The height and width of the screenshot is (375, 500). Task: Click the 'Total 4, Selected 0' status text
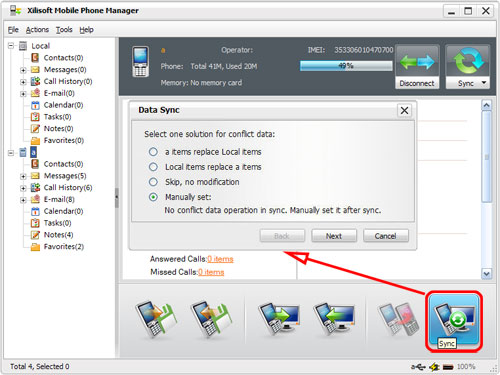pos(40,367)
